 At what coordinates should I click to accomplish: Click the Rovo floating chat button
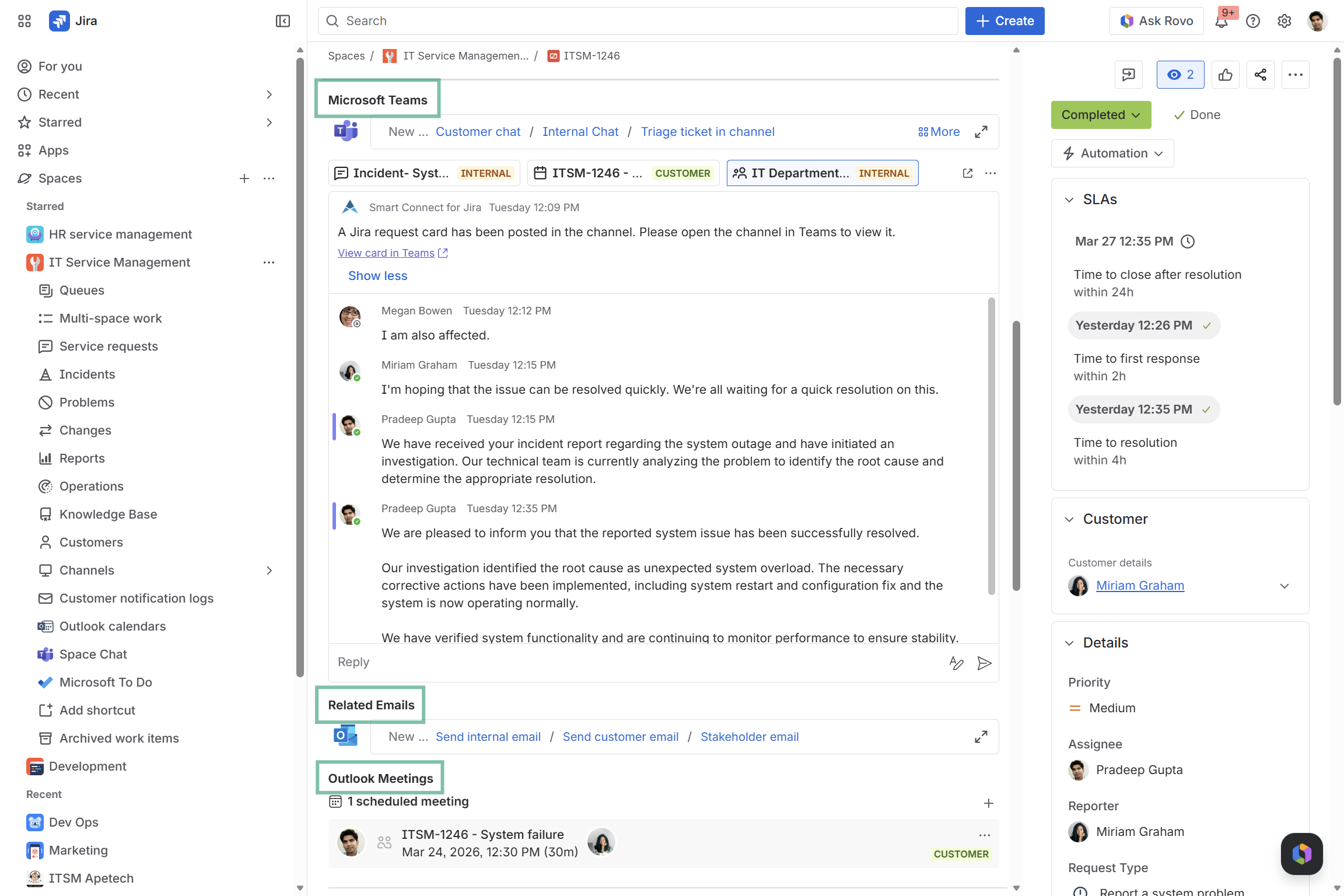click(x=1301, y=854)
